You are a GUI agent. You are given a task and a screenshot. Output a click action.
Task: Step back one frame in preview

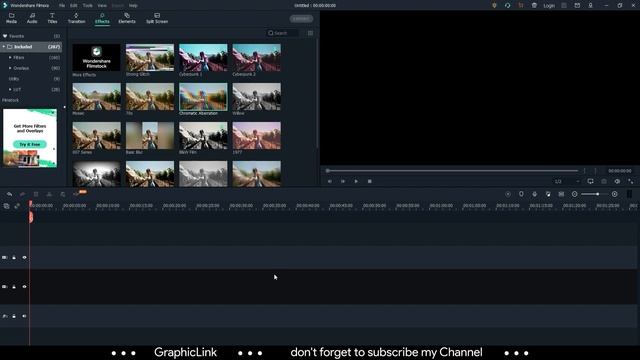point(329,181)
